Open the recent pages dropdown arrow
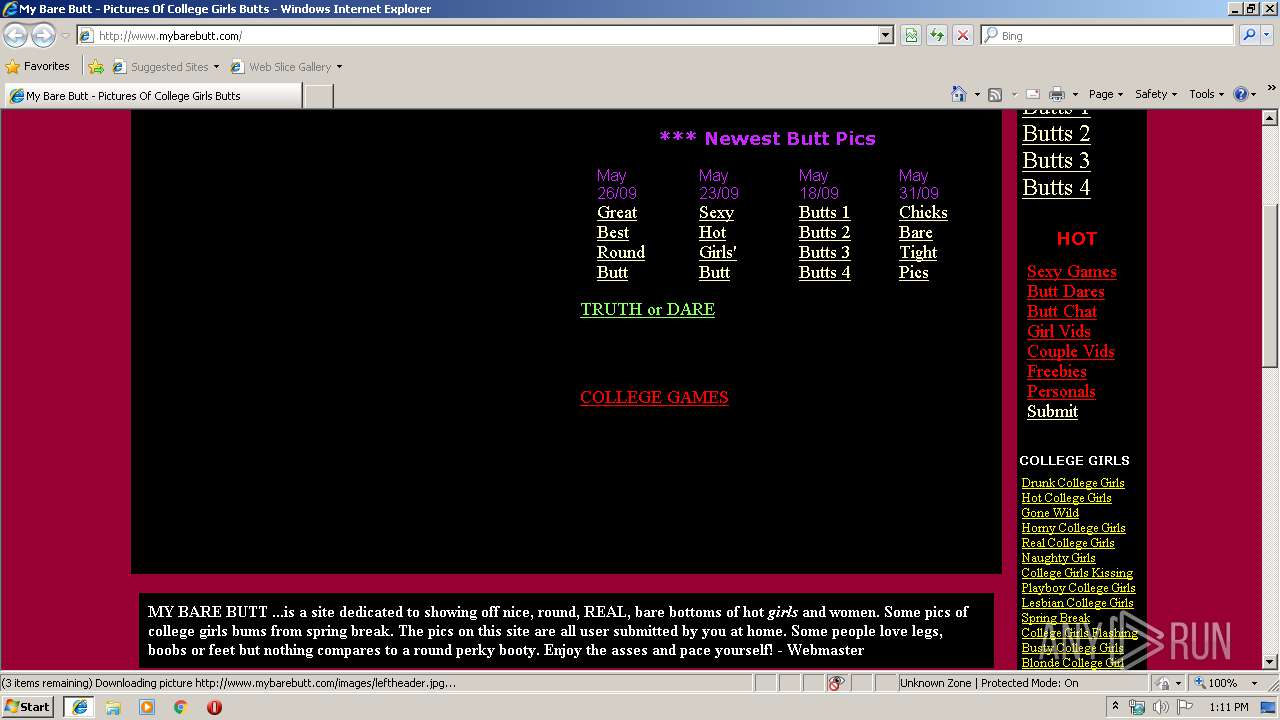 click(x=65, y=36)
